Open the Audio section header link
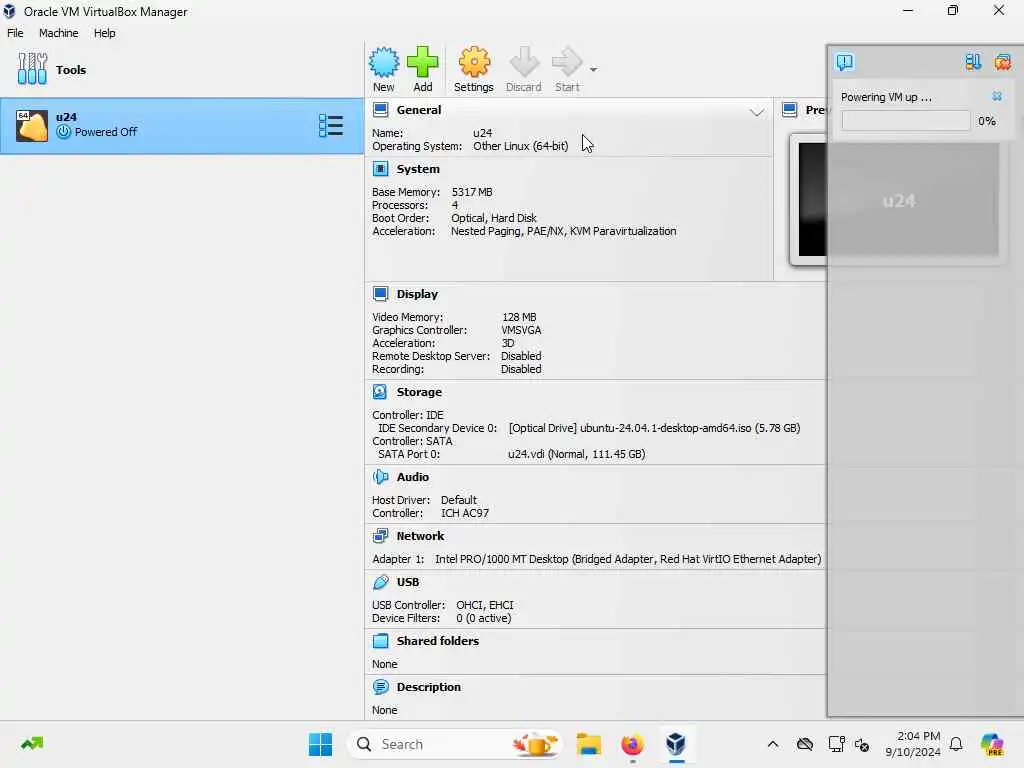This screenshot has height=768, width=1024. (413, 477)
